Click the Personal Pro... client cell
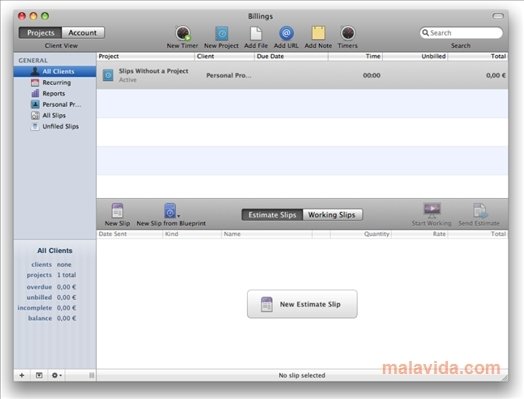Viewport: 524px width, 399px height. point(229,76)
